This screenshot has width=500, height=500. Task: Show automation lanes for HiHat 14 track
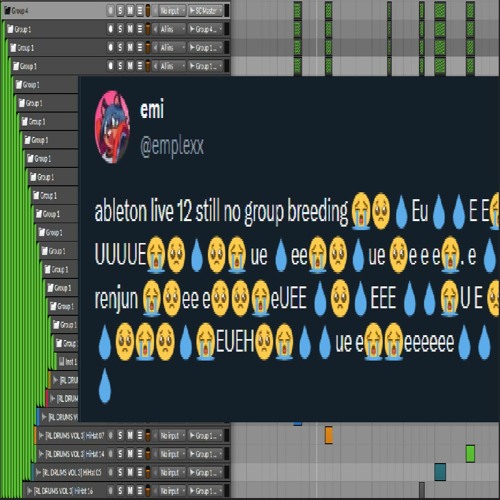140,454
